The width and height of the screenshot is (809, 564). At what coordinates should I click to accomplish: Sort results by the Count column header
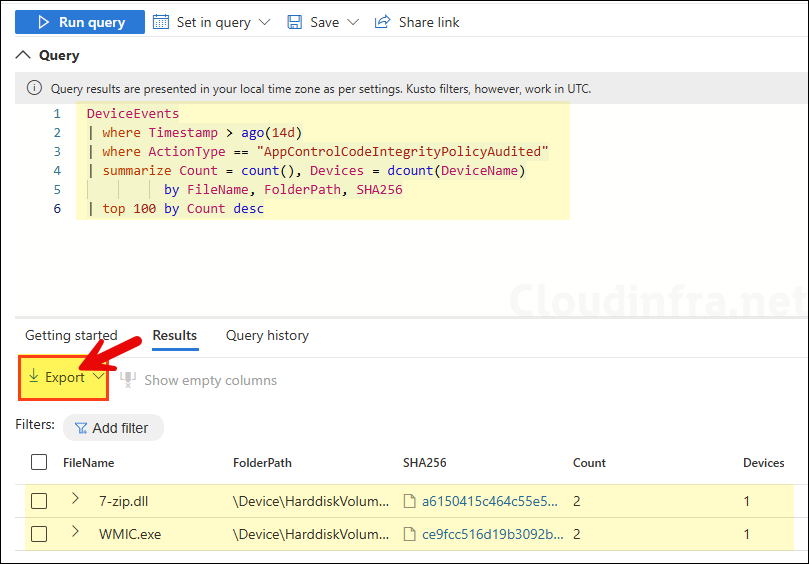589,463
